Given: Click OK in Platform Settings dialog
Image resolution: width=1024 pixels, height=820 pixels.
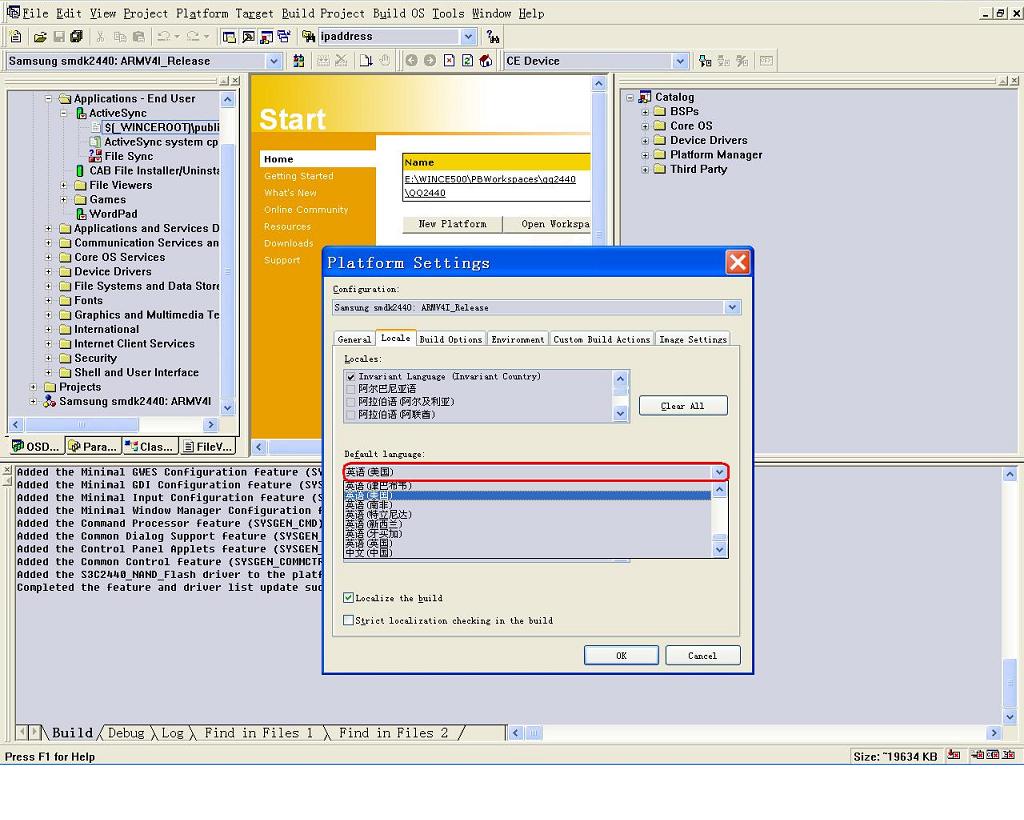Looking at the screenshot, I should click(x=621, y=656).
